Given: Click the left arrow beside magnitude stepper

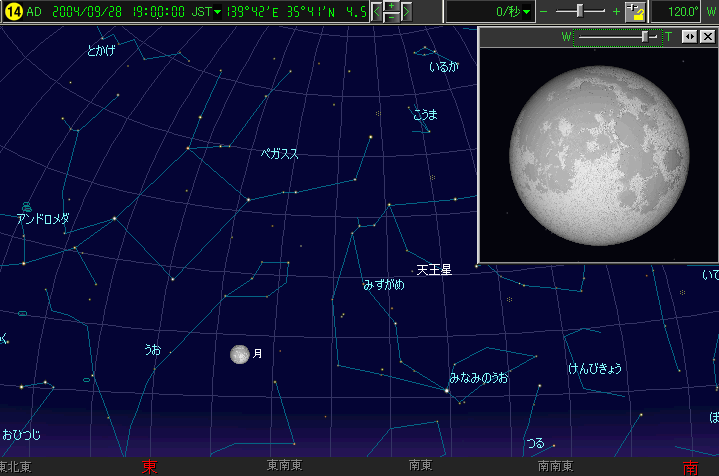Looking at the screenshot, I should coord(377,12).
